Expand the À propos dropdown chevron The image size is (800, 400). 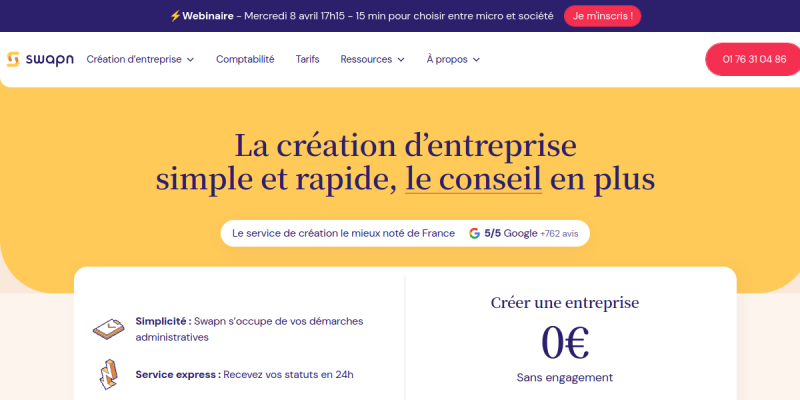tap(477, 60)
